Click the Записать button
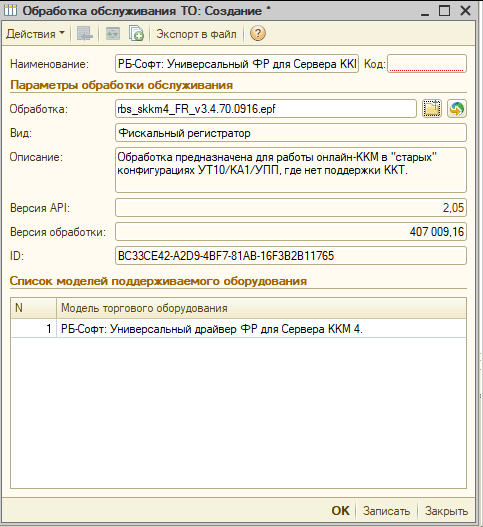Screen dimensions: 483x527 (387, 511)
